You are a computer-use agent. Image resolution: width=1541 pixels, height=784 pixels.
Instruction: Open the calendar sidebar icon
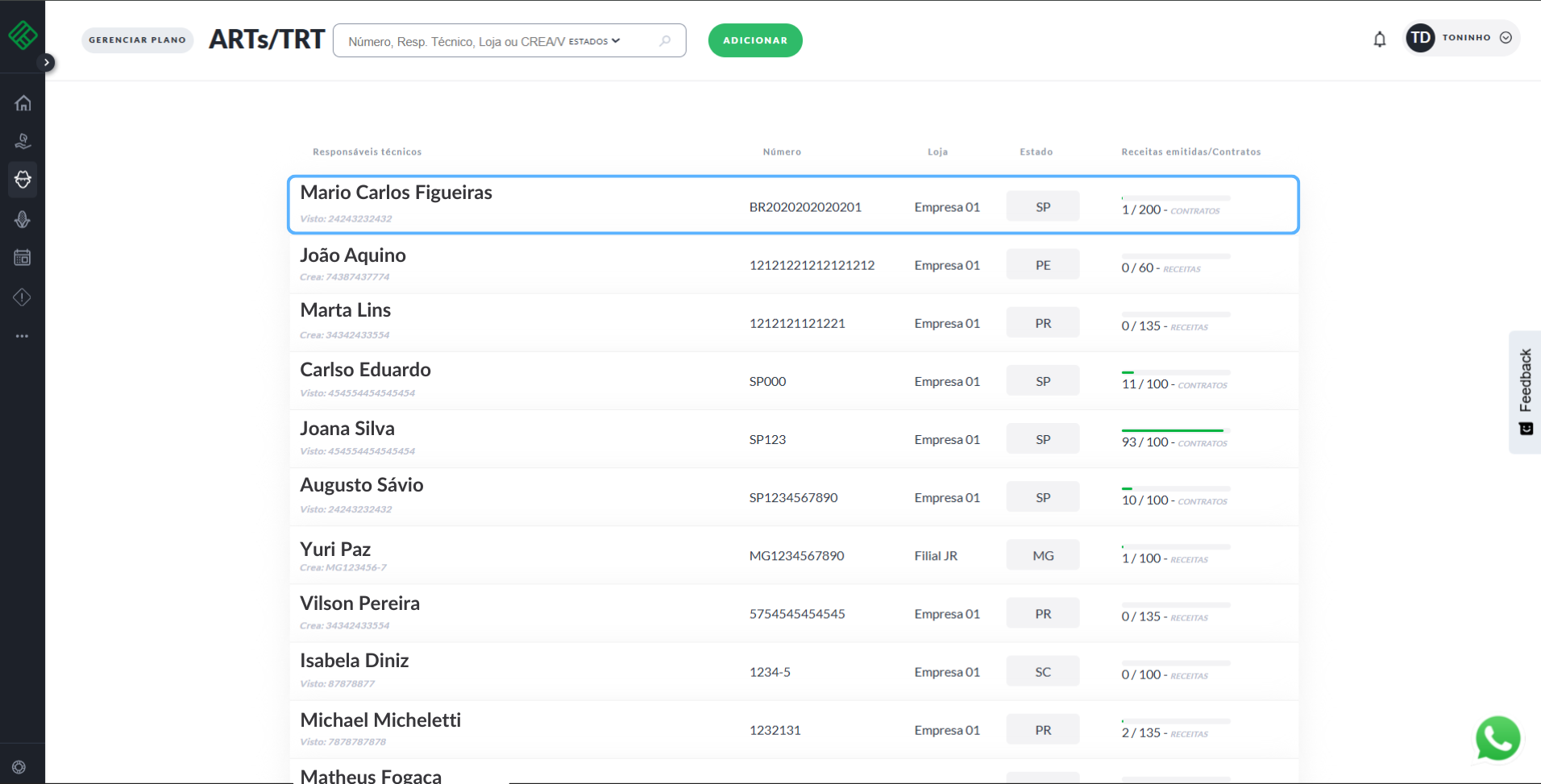coord(23,258)
